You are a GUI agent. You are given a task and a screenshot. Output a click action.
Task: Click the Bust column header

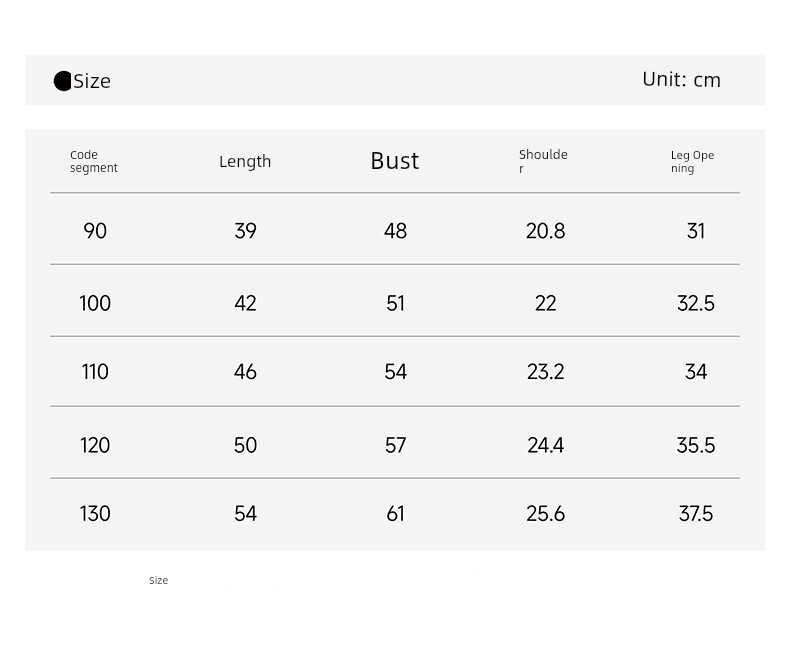(x=394, y=161)
